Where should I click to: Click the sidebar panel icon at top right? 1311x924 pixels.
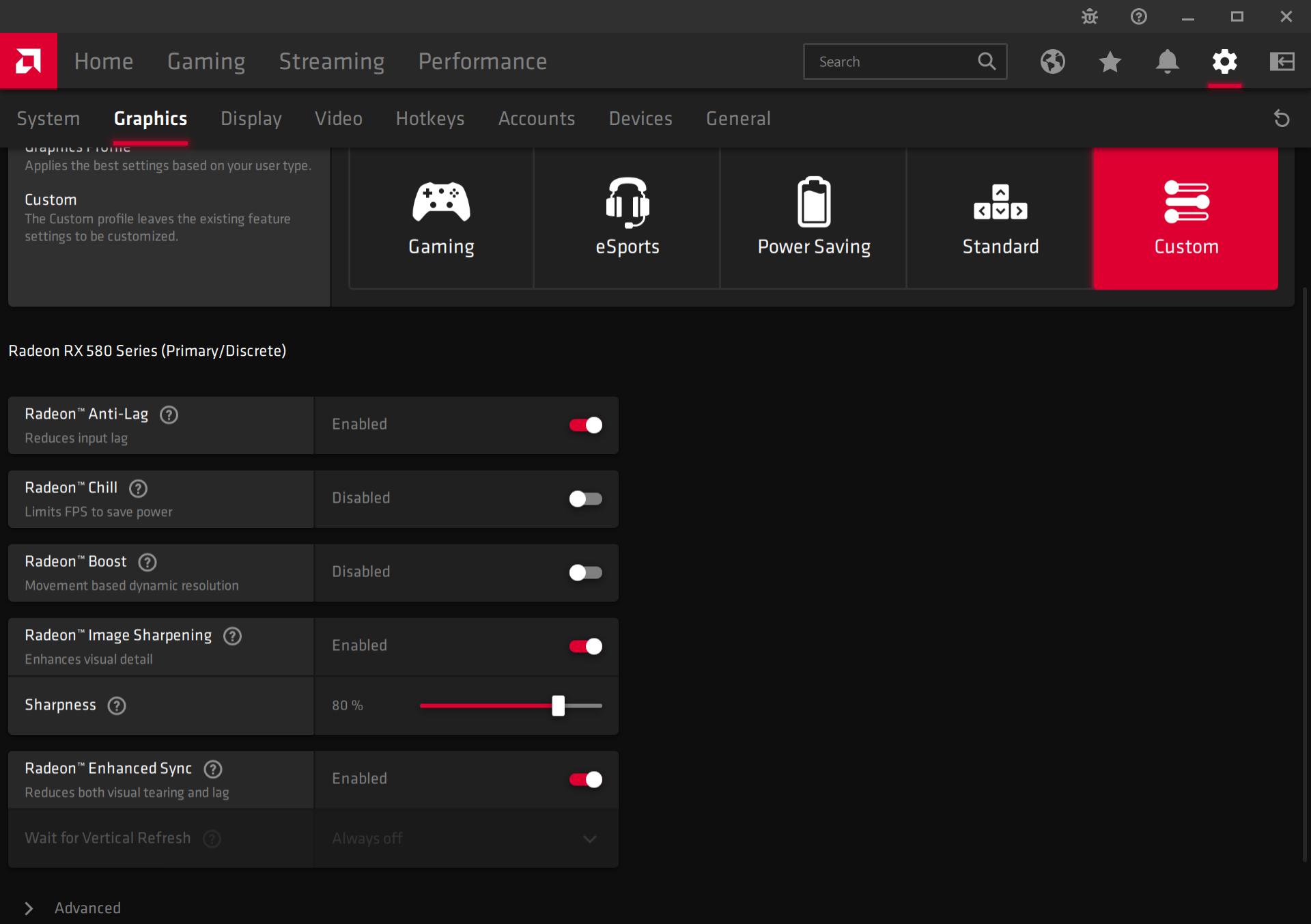pyautogui.click(x=1282, y=61)
